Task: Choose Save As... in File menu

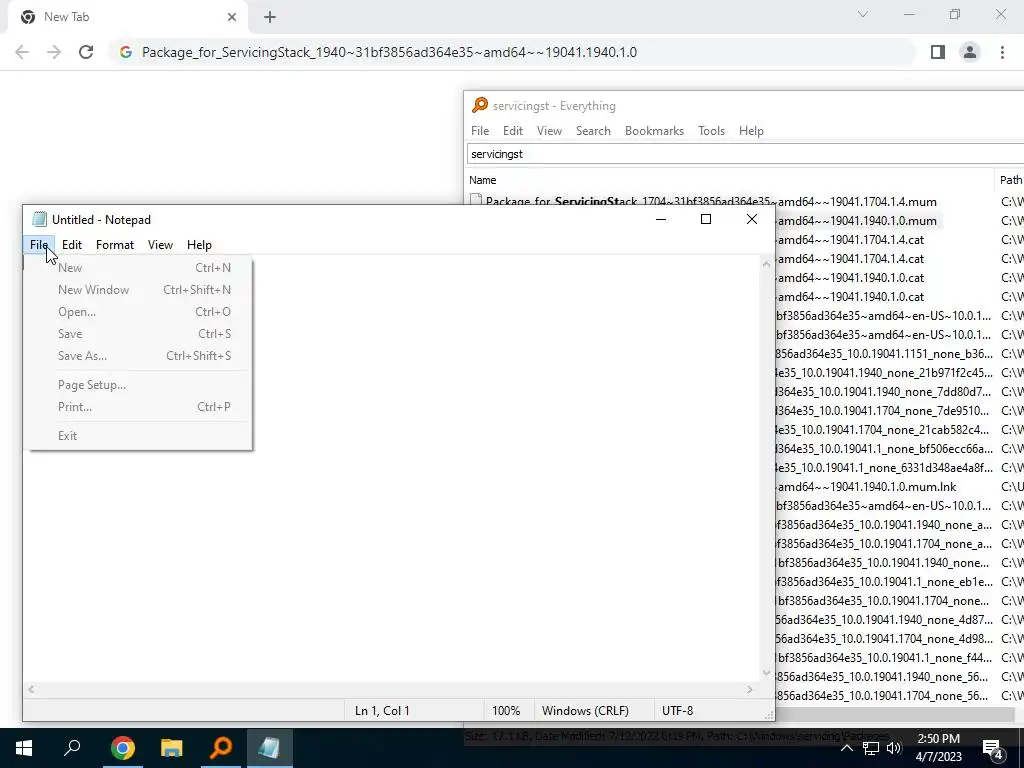Action: pos(138,356)
